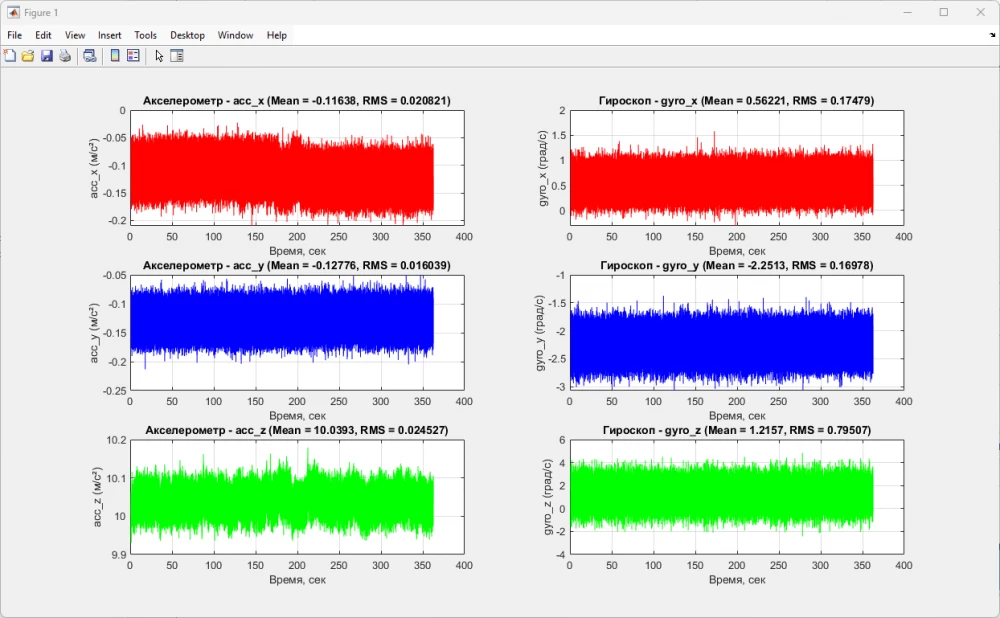The height and width of the screenshot is (618, 1000).
Task: Print the figure using the printer icon
Action: tap(64, 55)
